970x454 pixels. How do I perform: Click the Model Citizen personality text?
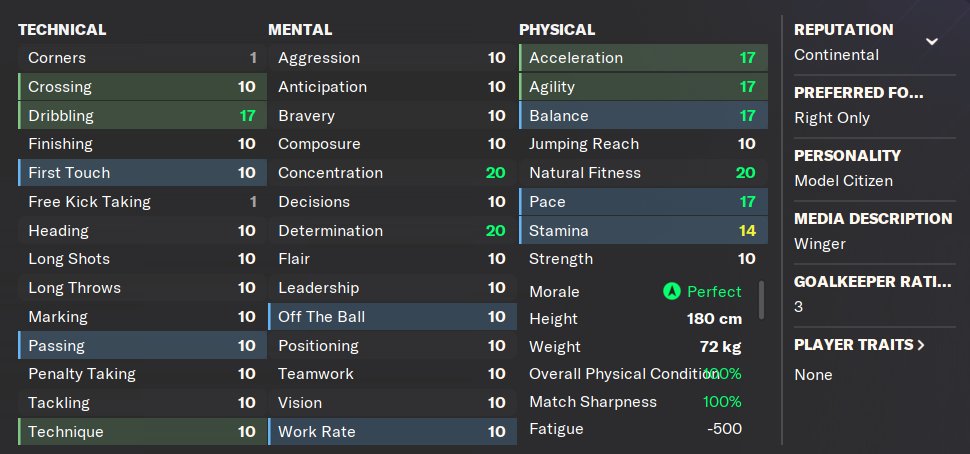(x=843, y=181)
